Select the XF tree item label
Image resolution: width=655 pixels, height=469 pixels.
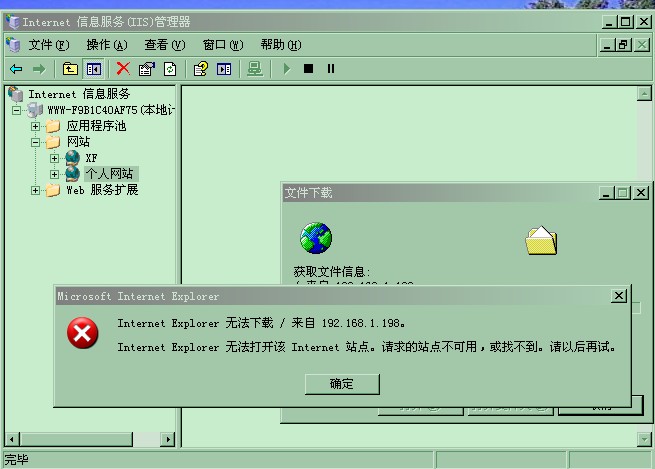[x=91, y=158]
